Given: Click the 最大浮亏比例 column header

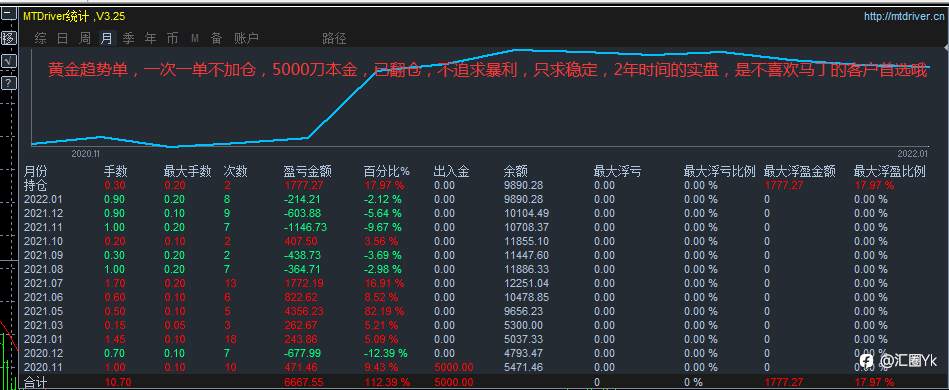Looking at the screenshot, I should (x=720, y=172).
